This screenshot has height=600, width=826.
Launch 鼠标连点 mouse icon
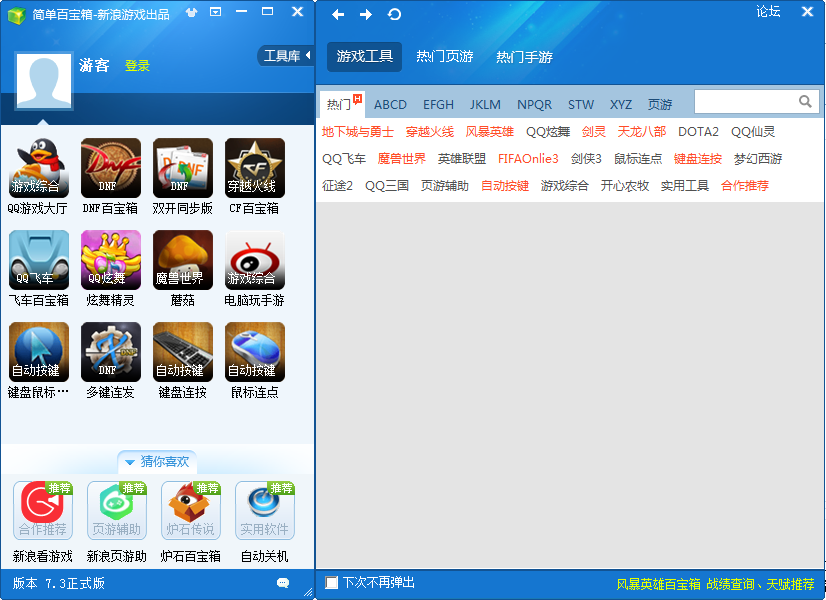(254, 352)
